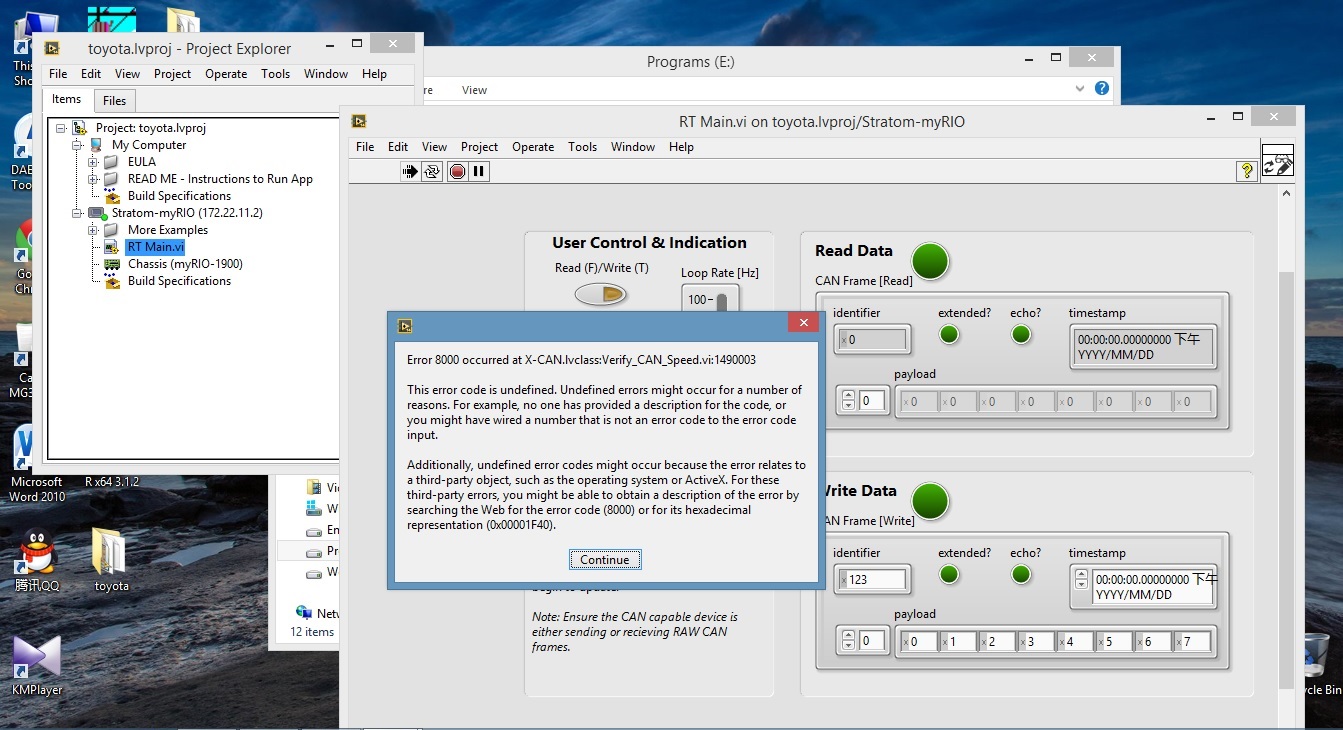This screenshot has height=730, width=1343.
Task: Collapse the Stratom-myRIO tree node
Action: [77, 213]
